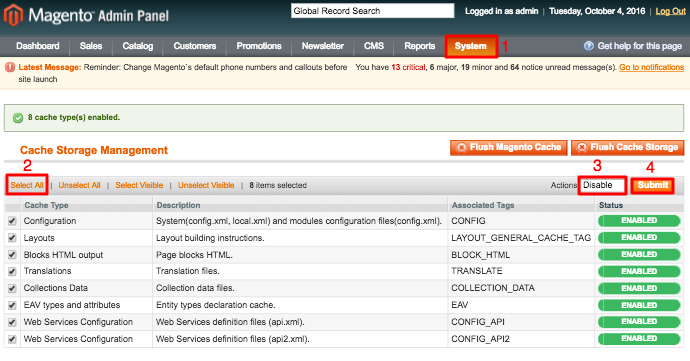This screenshot has width=690, height=361.
Task: Open the Catalog menu
Action: tap(138, 46)
